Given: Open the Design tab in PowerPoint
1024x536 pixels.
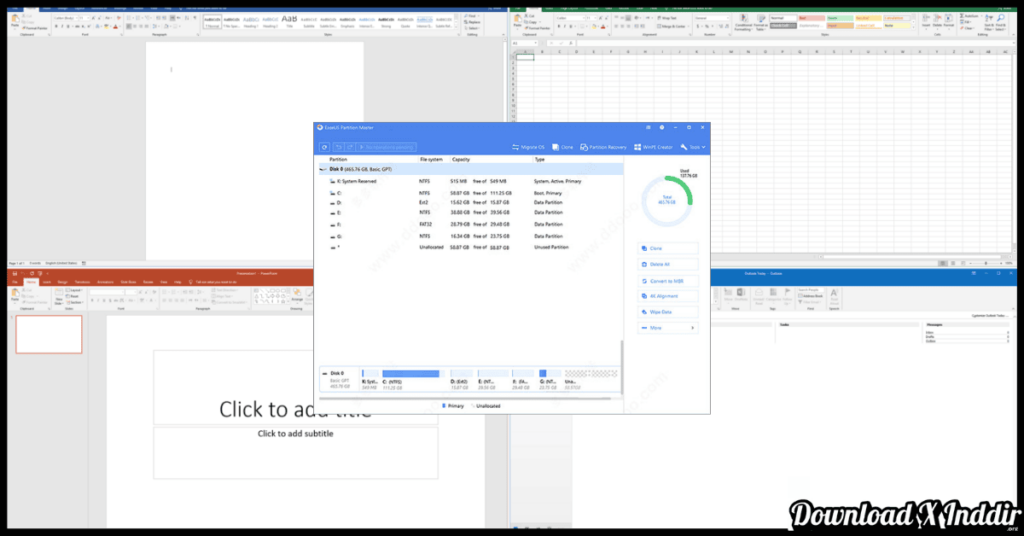Looking at the screenshot, I should tap(63, 282).
